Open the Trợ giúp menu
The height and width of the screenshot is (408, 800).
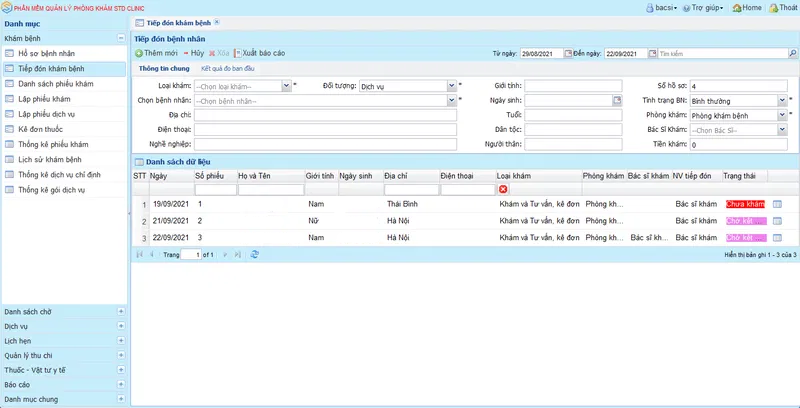coord(703,7)
